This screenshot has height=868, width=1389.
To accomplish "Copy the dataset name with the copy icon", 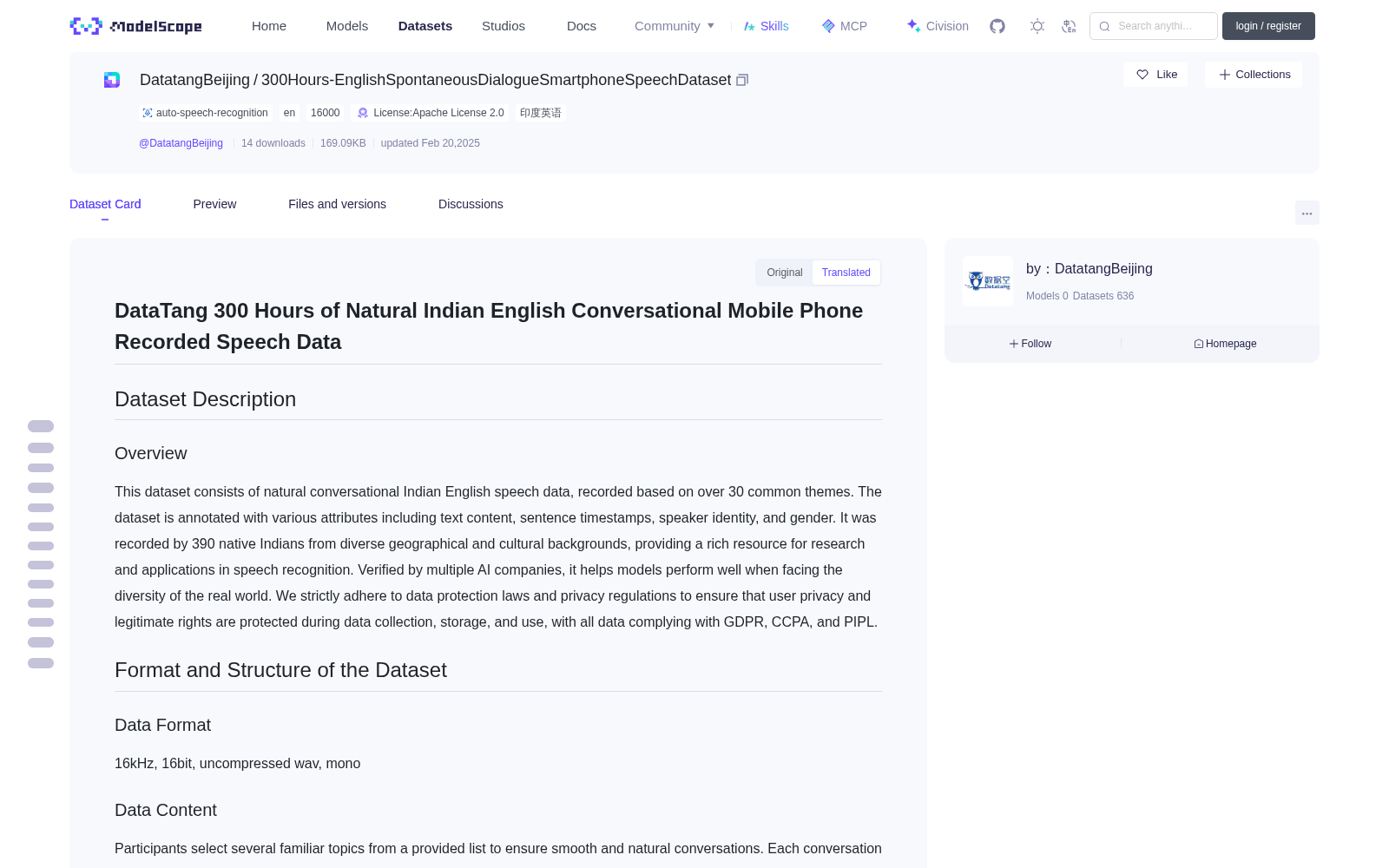I will pyautogui.click(x=742, y=80).
